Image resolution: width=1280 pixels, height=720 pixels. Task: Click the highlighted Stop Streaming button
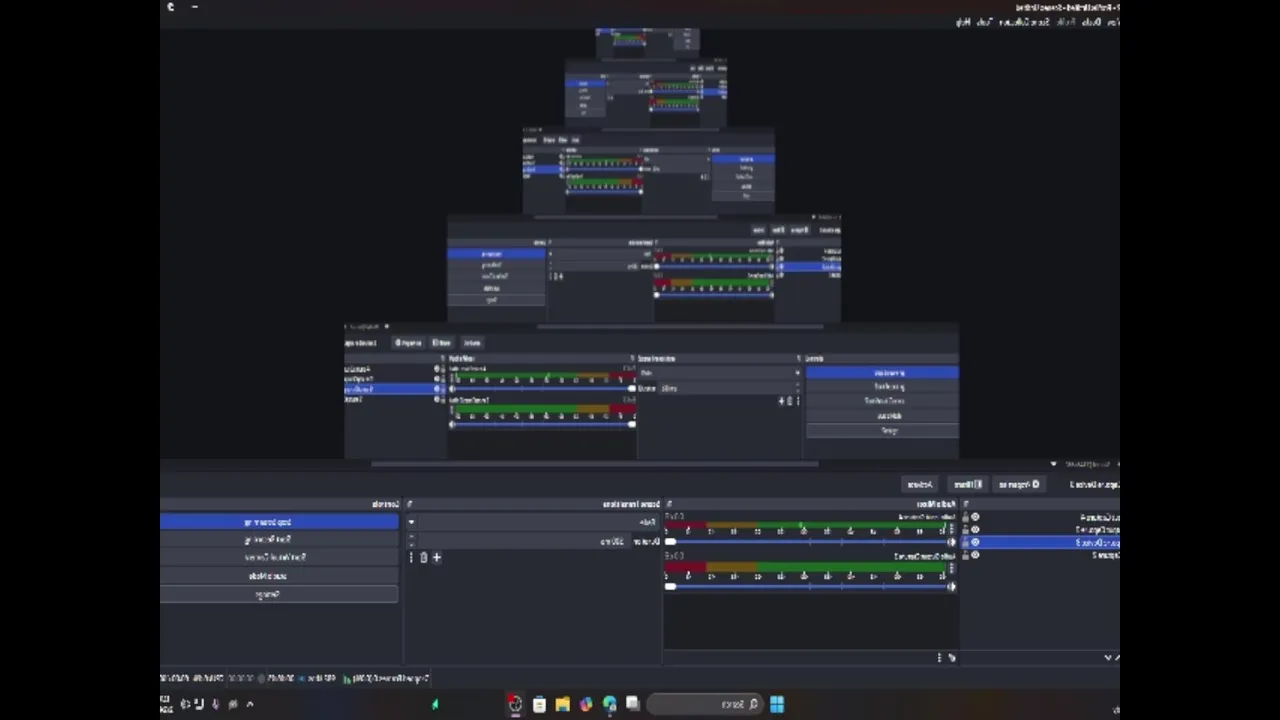pos(279,522)
